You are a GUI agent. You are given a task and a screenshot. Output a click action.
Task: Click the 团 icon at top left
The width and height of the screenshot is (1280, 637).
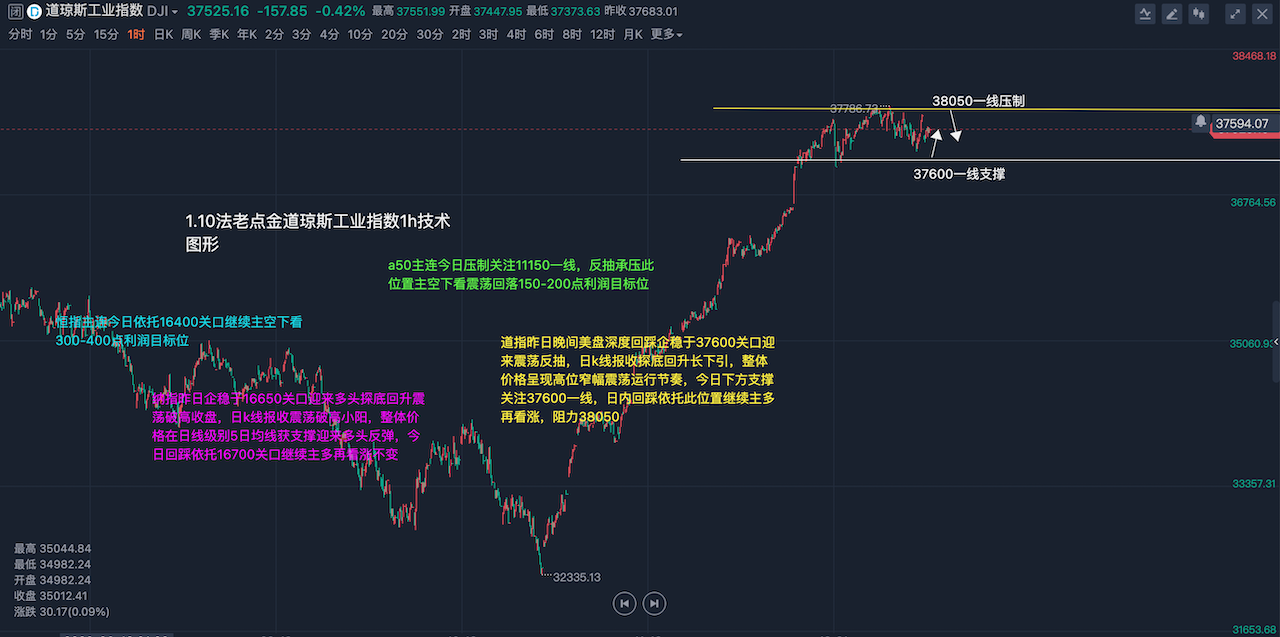[x=15, y=12]
